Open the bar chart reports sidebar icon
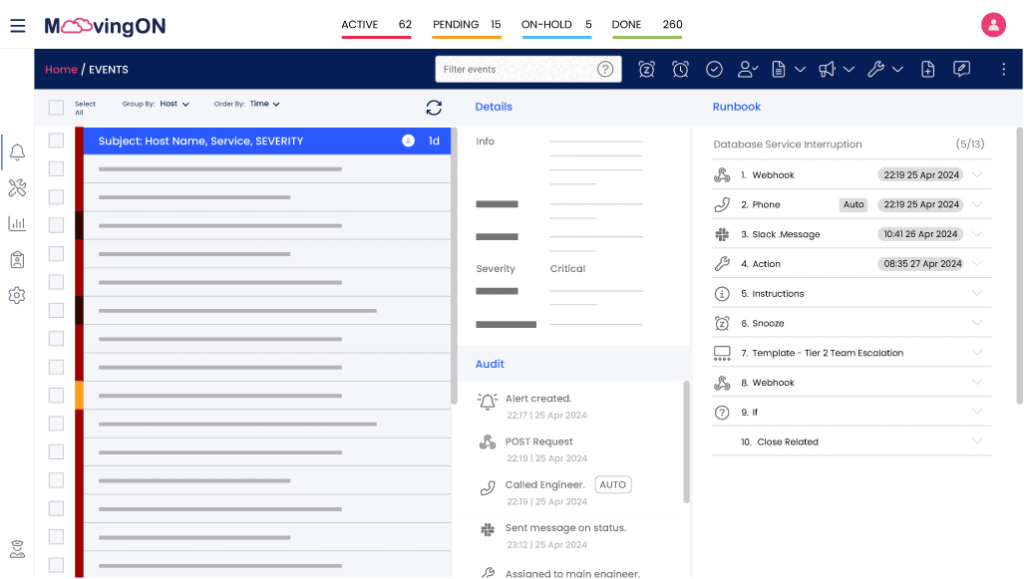This screenshot has width=1024, height=579. (x=18, y=224)
